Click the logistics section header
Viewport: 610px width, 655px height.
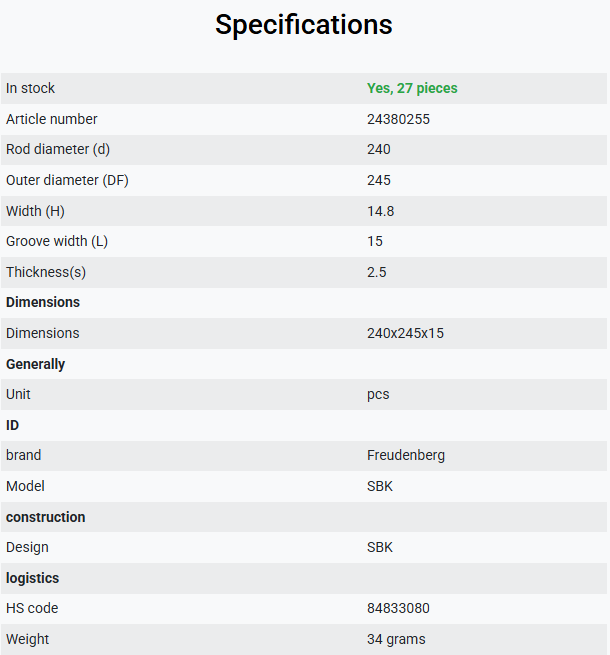(x=33, y=579)
